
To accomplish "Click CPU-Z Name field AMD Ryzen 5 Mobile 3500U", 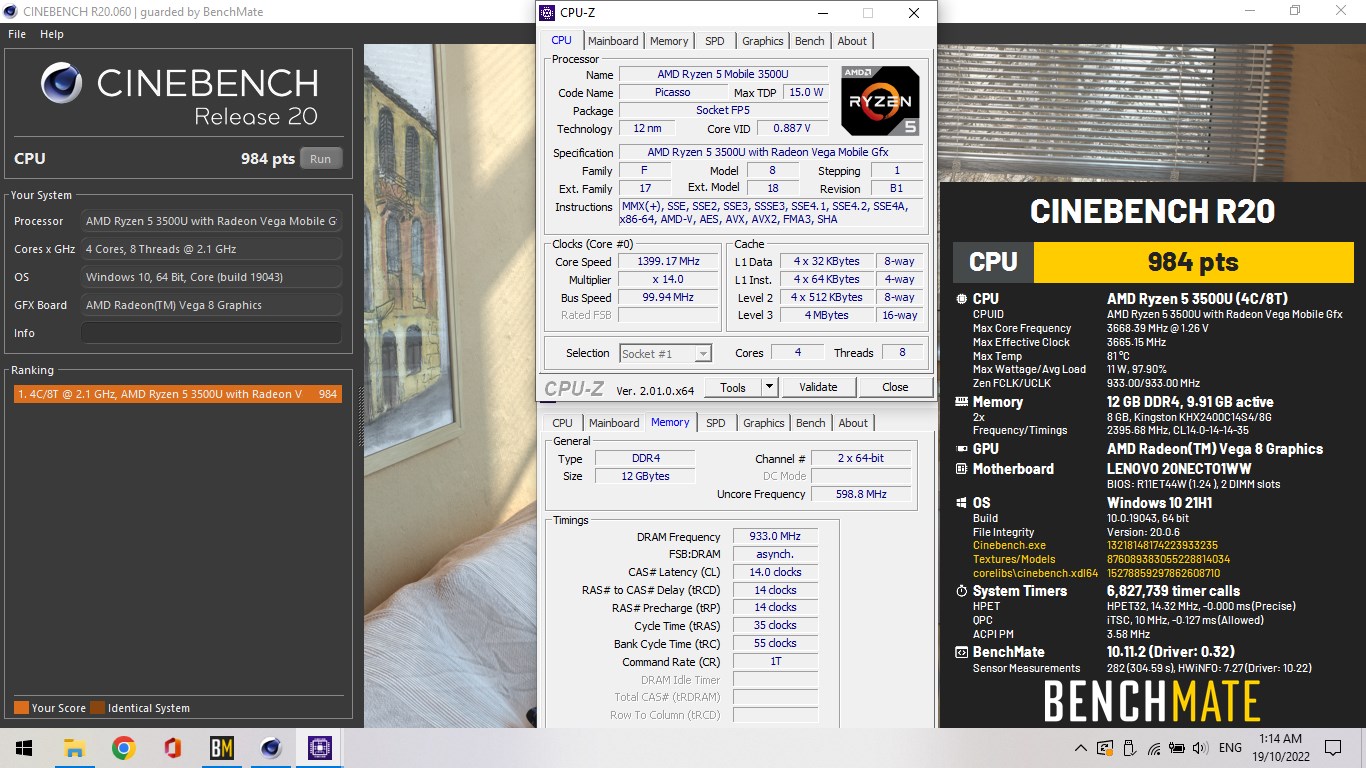I will 723,75.
